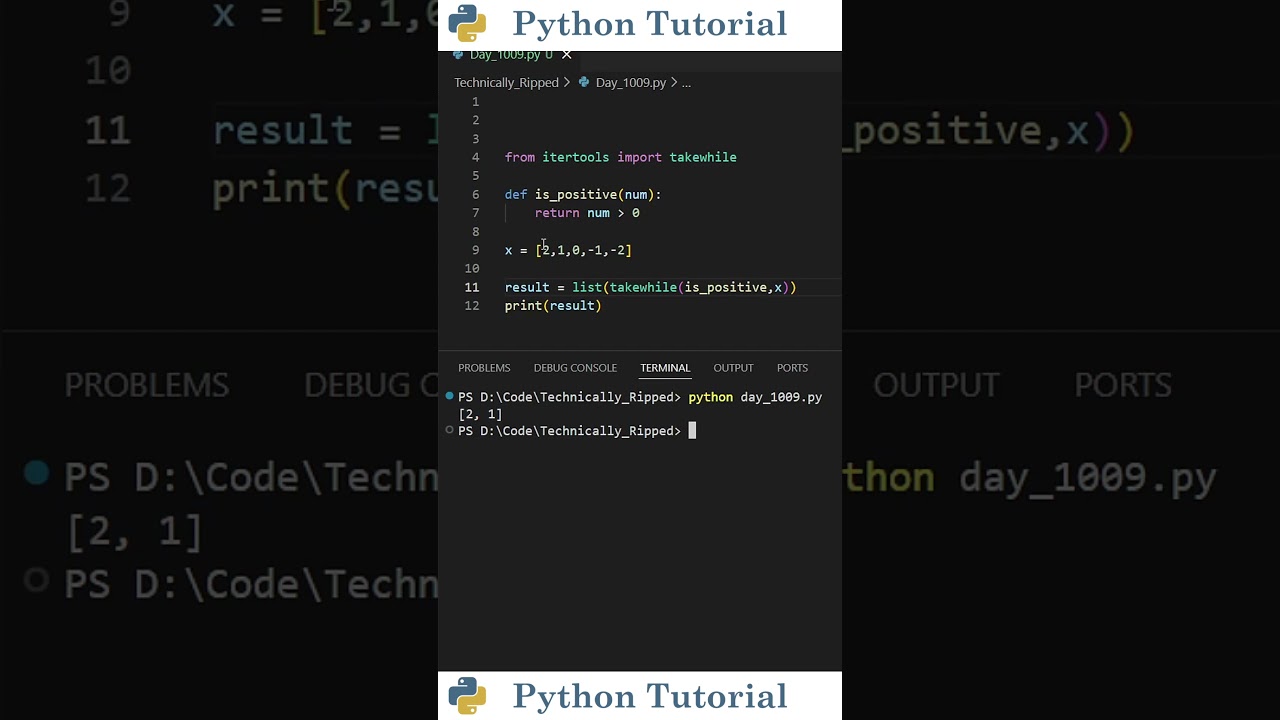Image resolution: width=1280 pixels, height=720 pixels.
Task: Click the 'print(result)' line
Action: [553, 306]
